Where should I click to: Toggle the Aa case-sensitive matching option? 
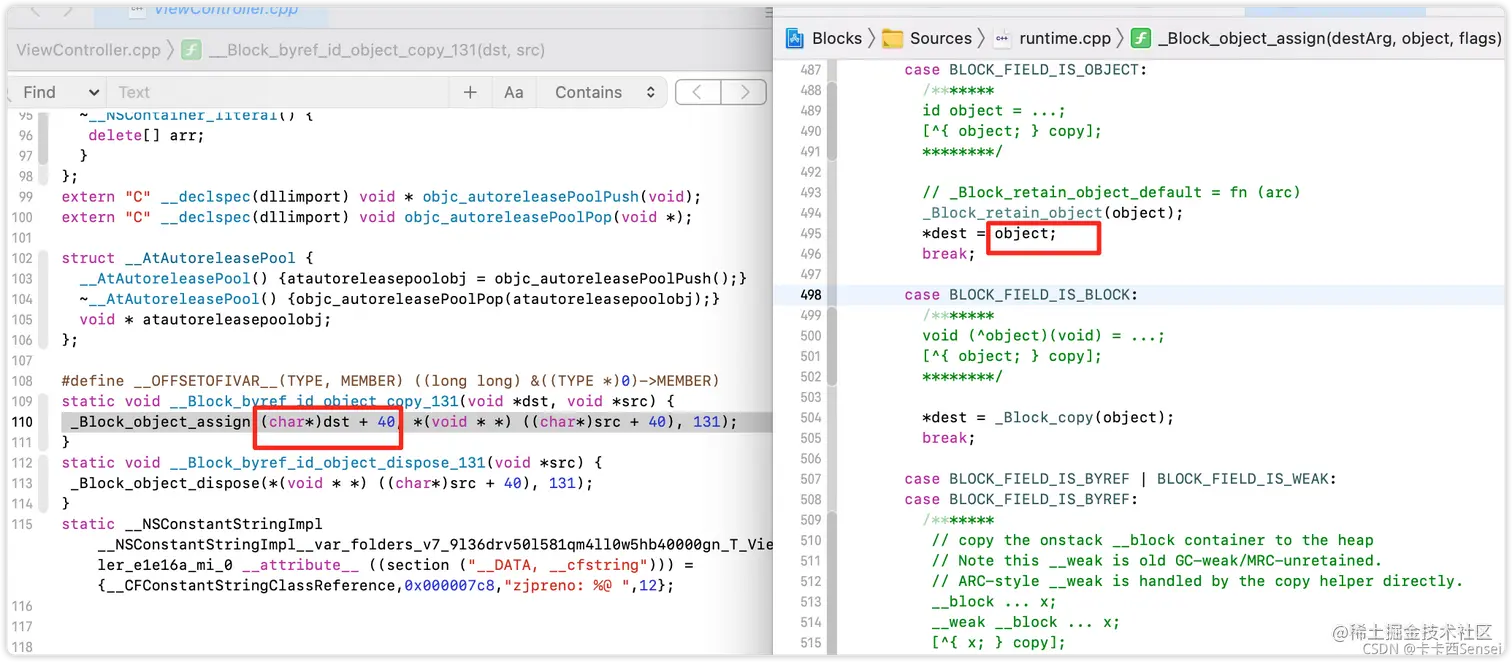[514, 92]
